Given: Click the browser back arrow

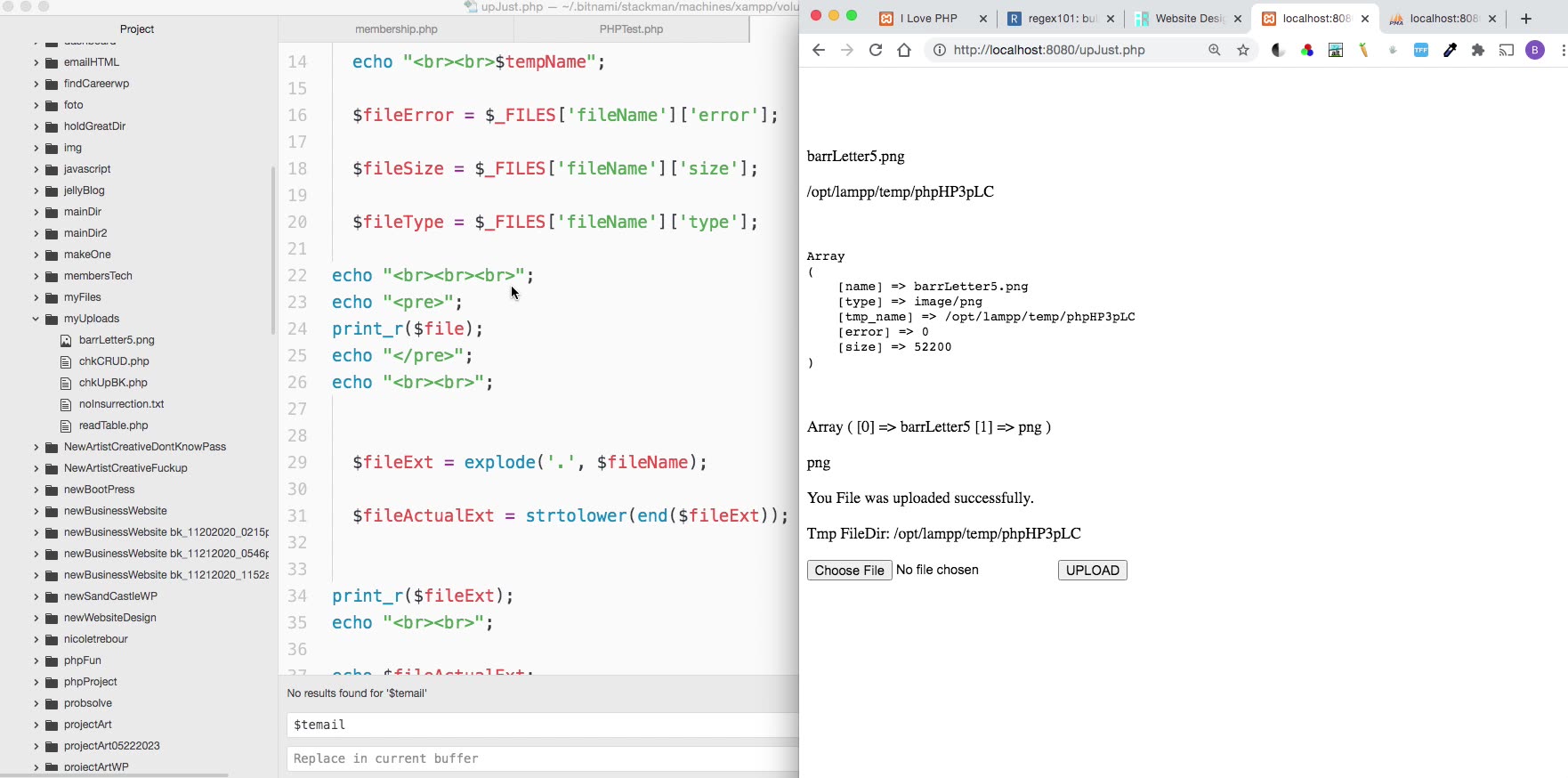Looking at the screenshot, I should coord(819,50).
